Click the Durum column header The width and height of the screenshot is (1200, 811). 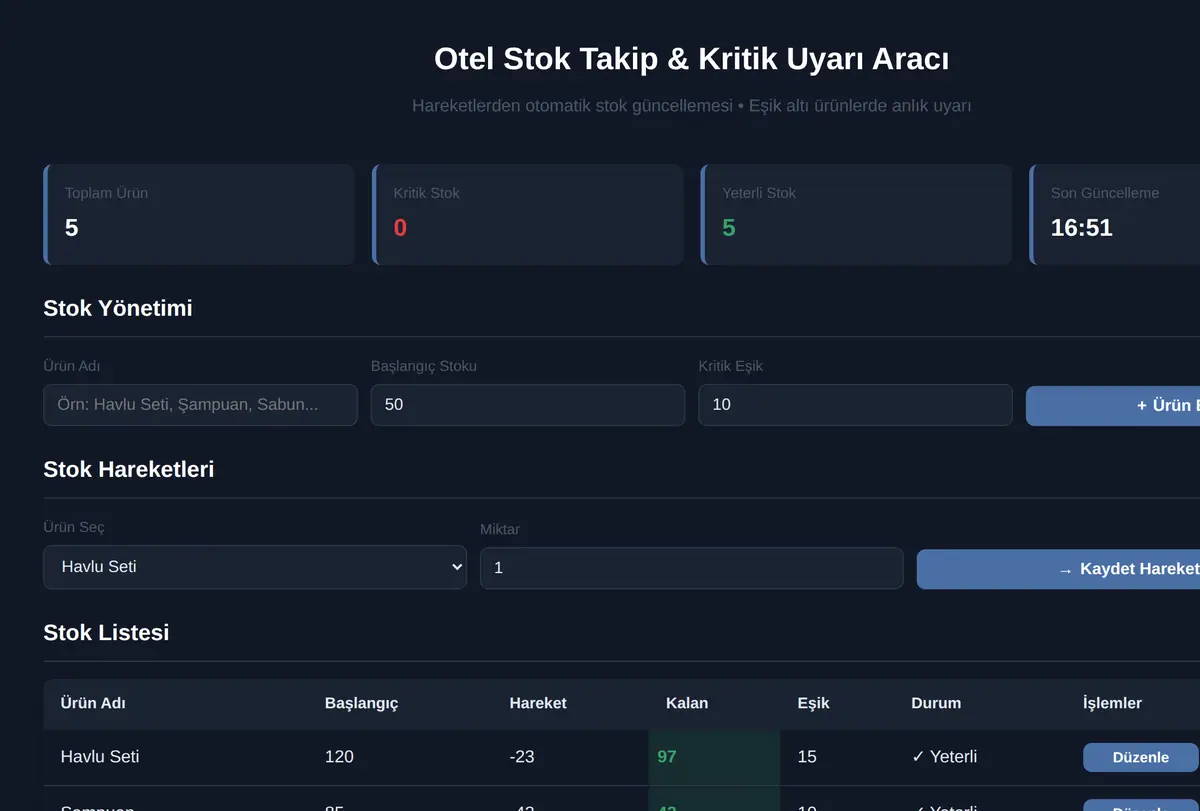936,703
